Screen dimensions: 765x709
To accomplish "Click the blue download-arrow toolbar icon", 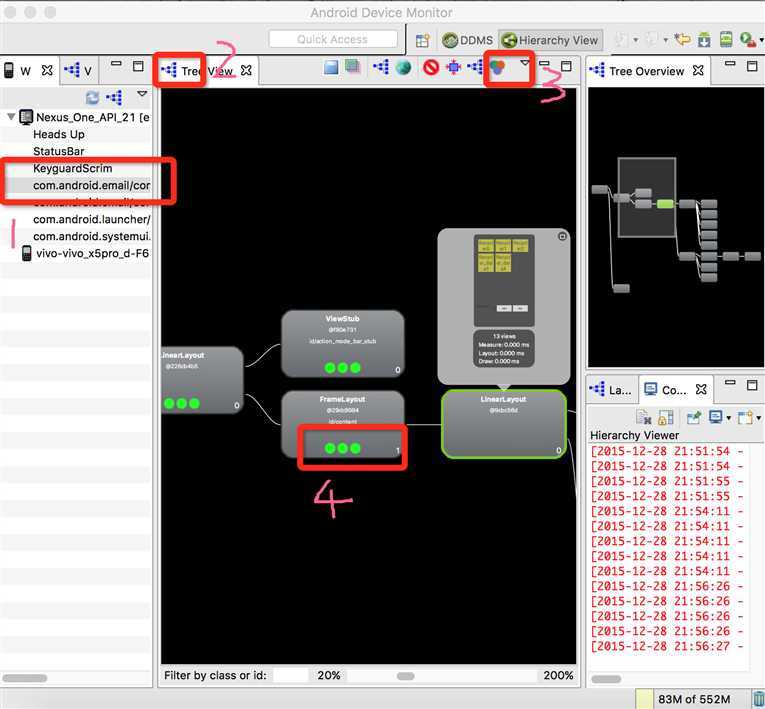I will pos(704,40).
